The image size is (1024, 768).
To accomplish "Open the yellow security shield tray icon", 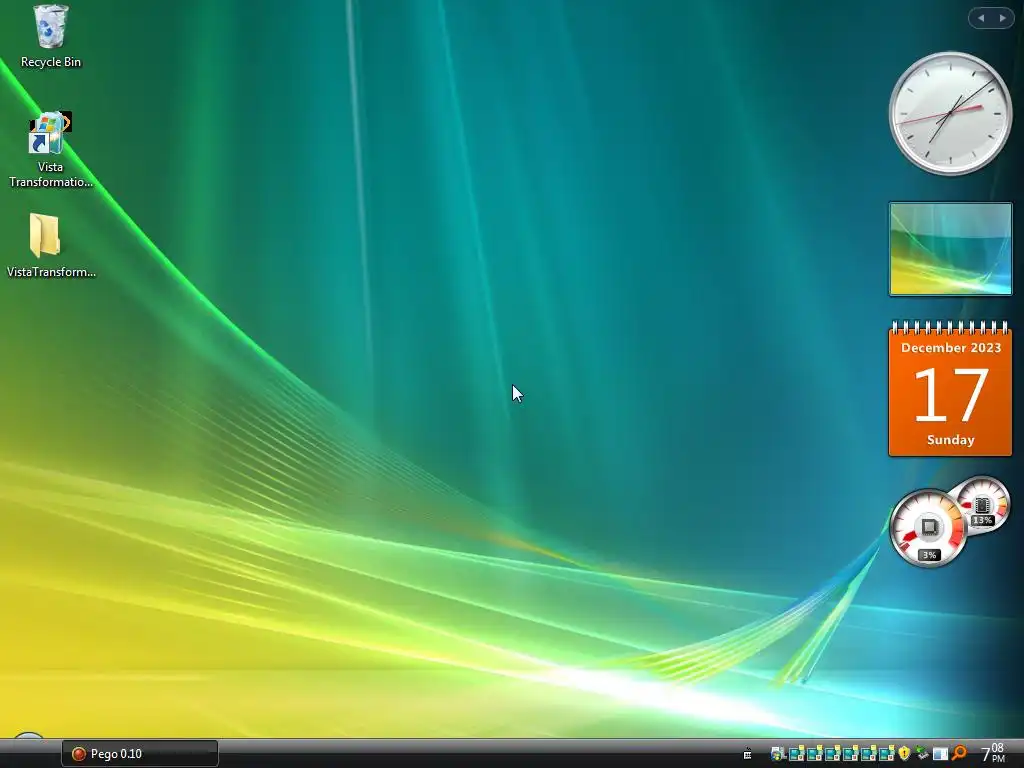I will 904,753.
